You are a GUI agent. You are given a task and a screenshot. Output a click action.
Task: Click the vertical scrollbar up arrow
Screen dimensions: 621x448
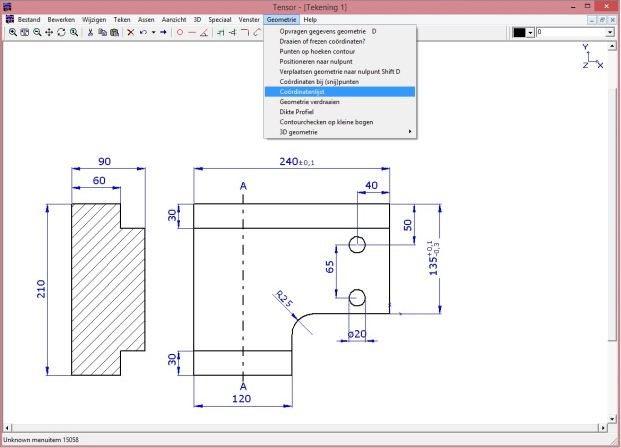tap(612, 47)
